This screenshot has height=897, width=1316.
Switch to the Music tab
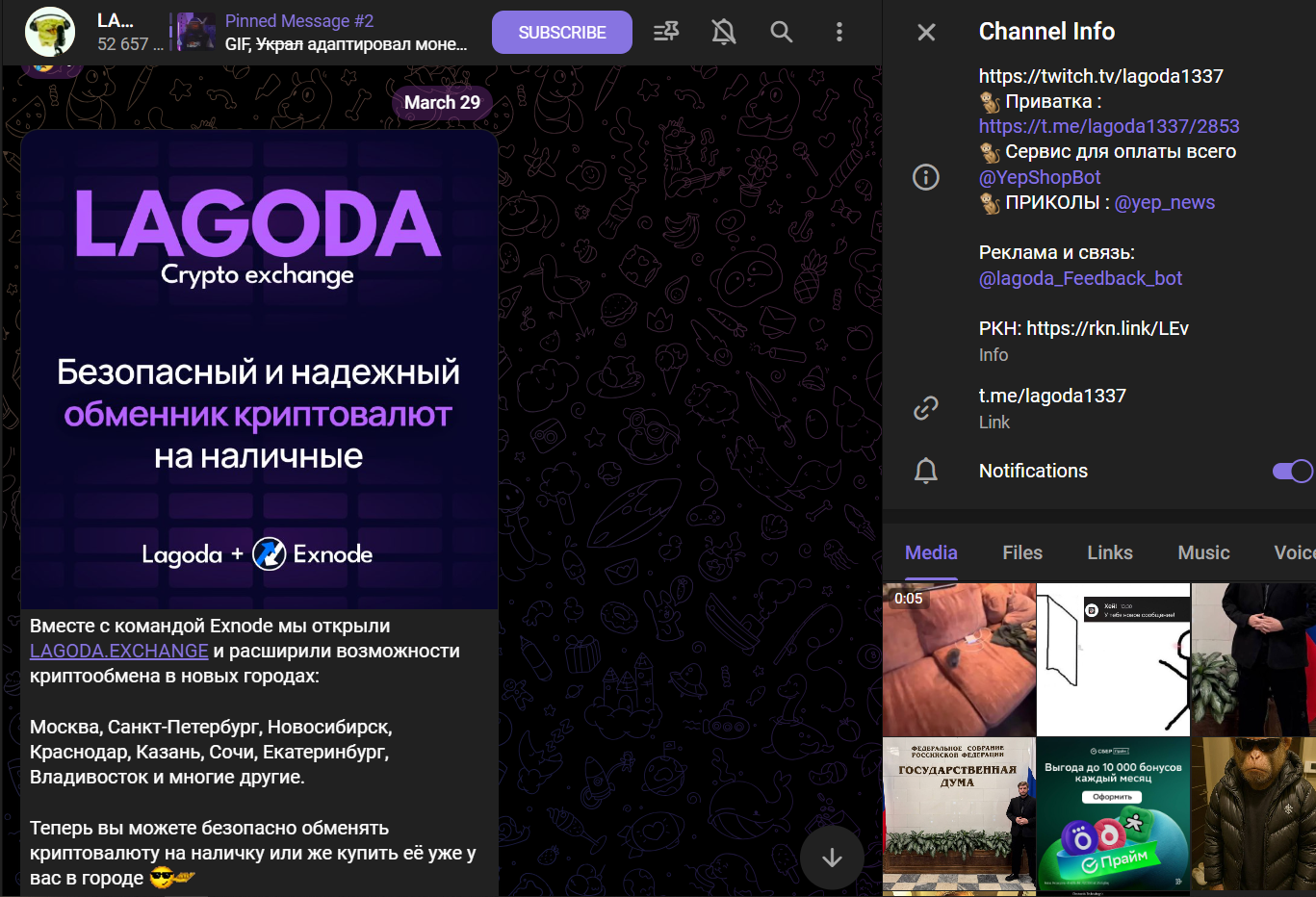(1203, 552)
